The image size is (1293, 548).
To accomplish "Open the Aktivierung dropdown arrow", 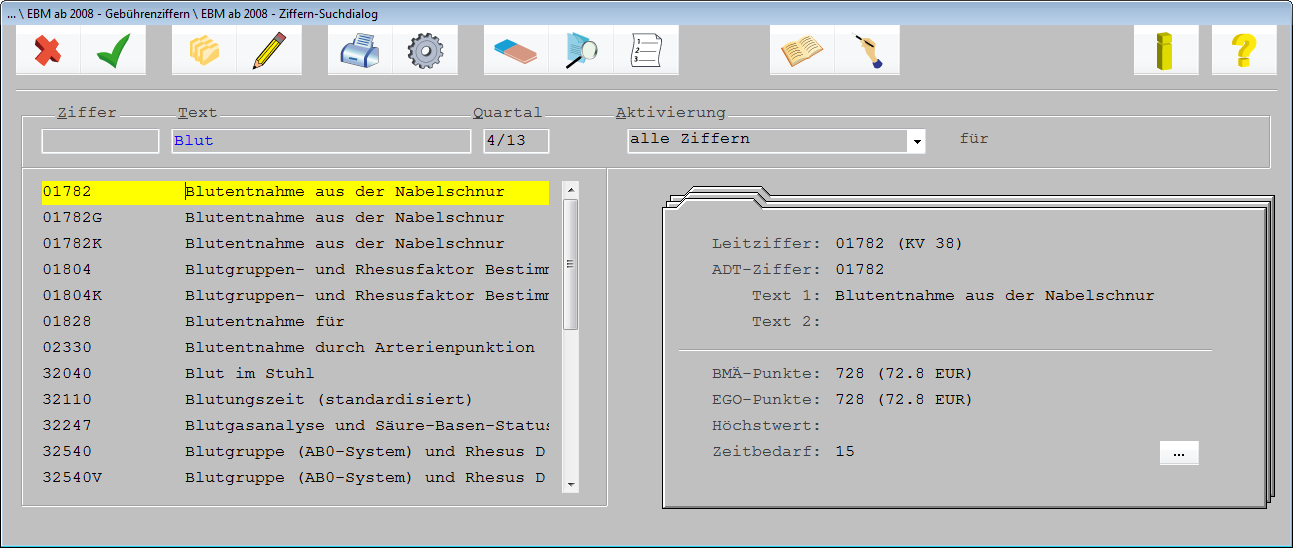I will coord(916,142).
